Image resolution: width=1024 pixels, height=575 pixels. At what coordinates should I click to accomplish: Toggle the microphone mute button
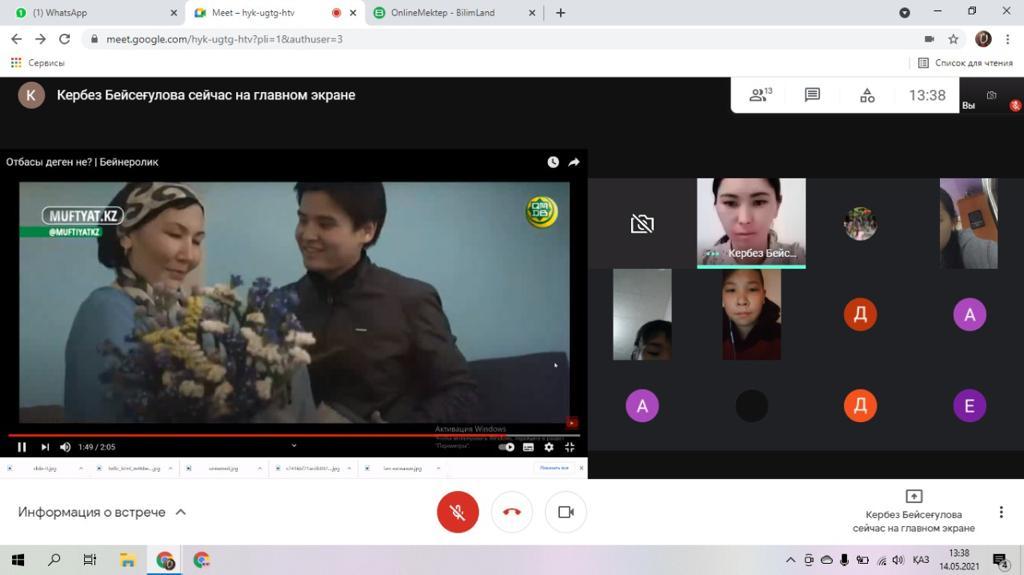[458, 512]
